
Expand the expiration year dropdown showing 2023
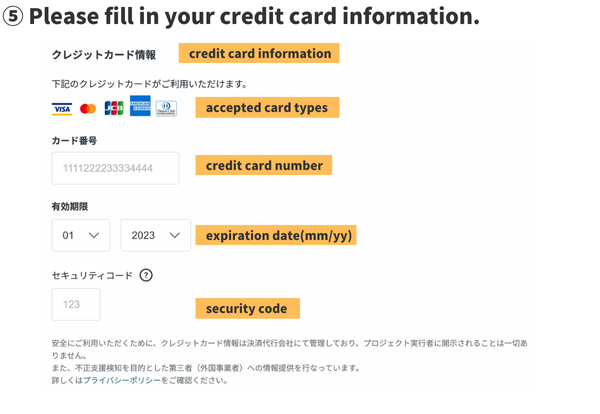click(155, 236)
